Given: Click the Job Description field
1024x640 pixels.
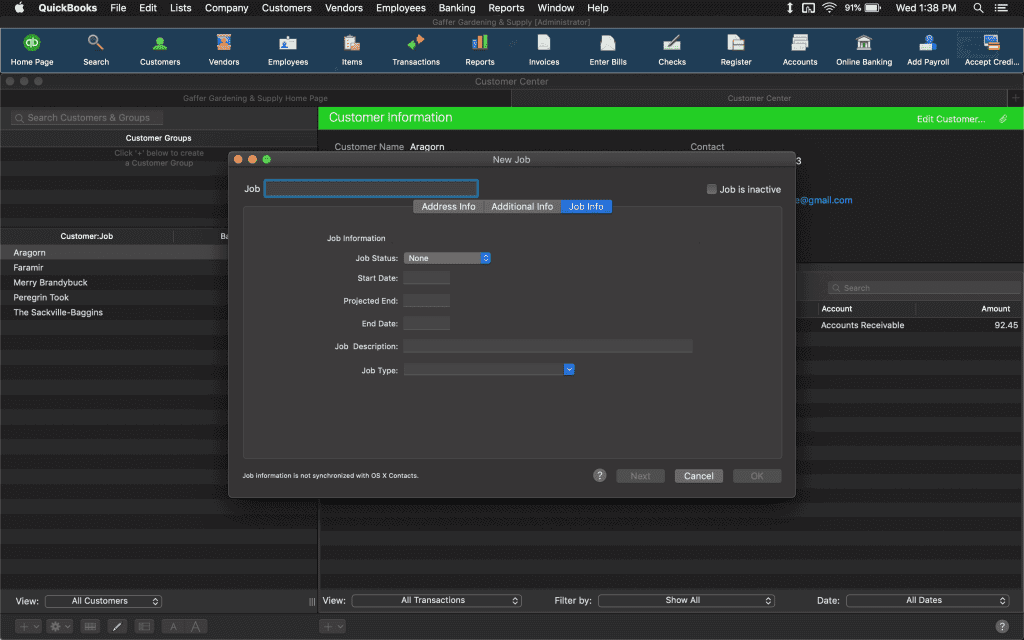Looking at the screenshot, I should (x=548, y=346).
